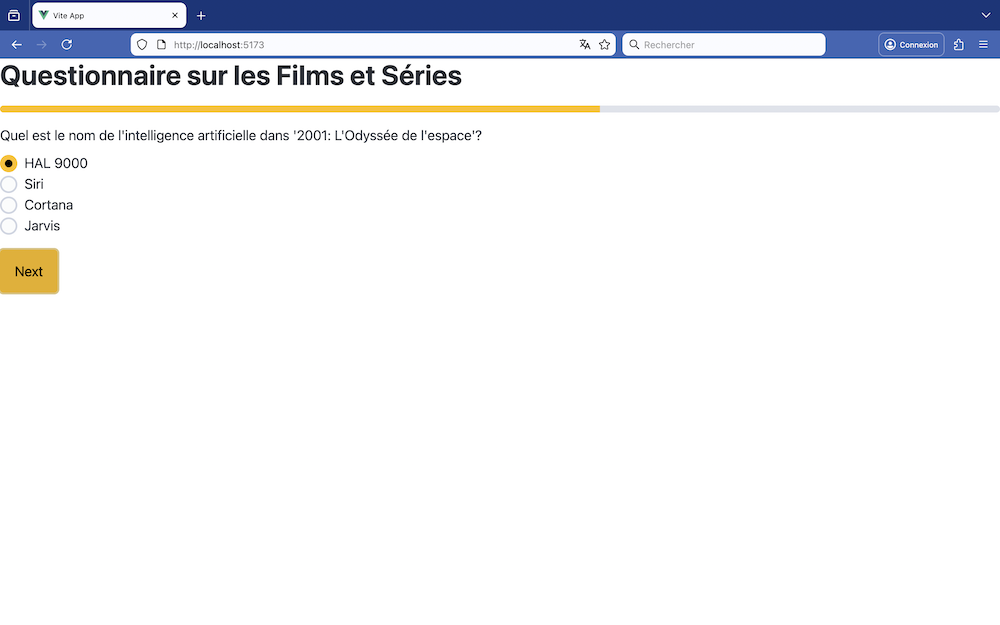This screenshot has width=1000, height=625.
Task: Close the Vite App tab
Action: pyautogui.click(x=175, y=15)
